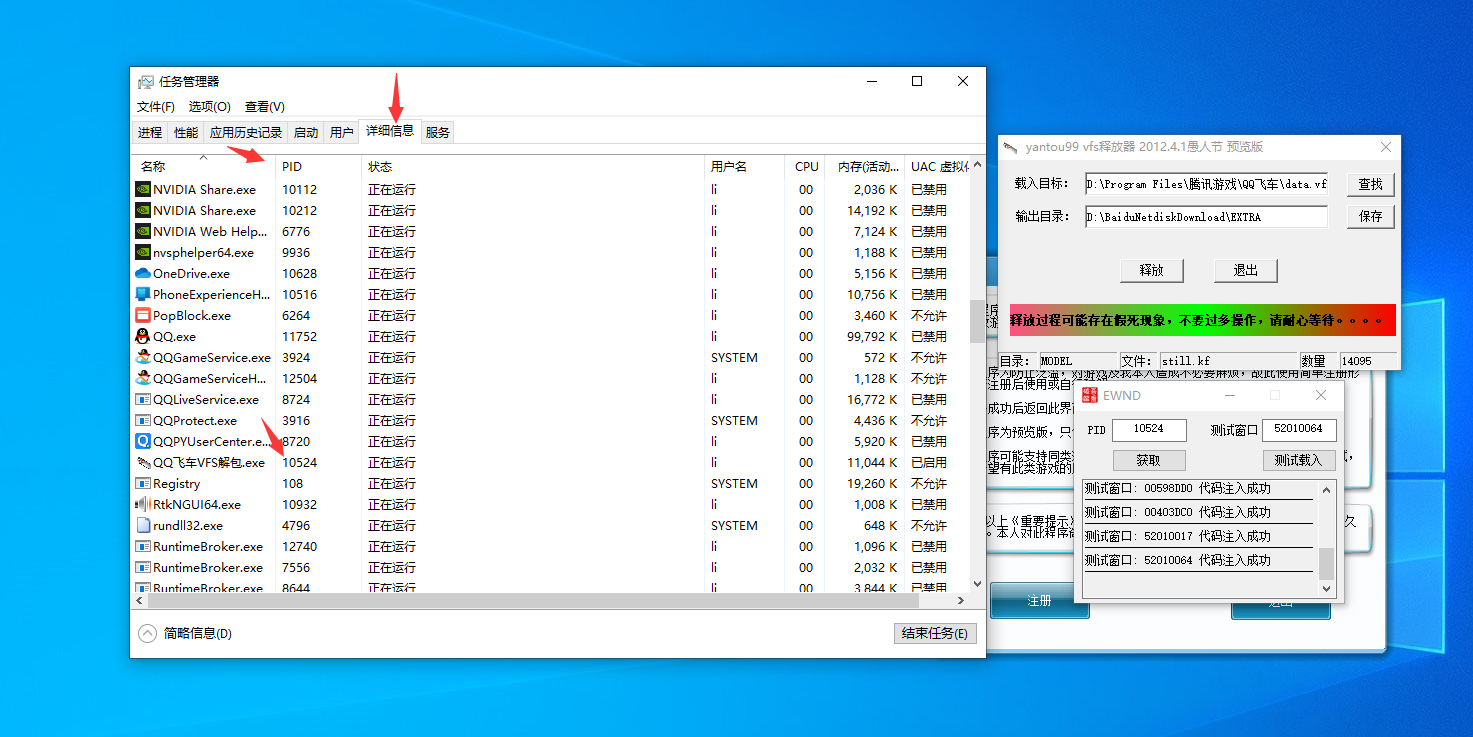Screen dimensions: 1473x737
Task: Select log entry 00598DD0 代码注入成功
Action: click(x=1198, y=488)
